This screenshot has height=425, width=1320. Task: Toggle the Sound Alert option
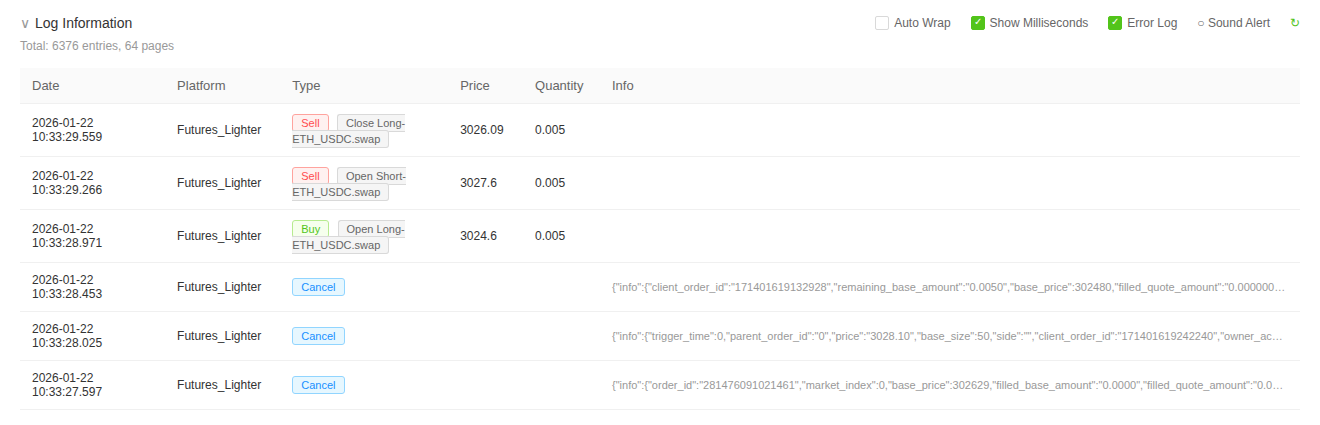[x=1233, y=23]
